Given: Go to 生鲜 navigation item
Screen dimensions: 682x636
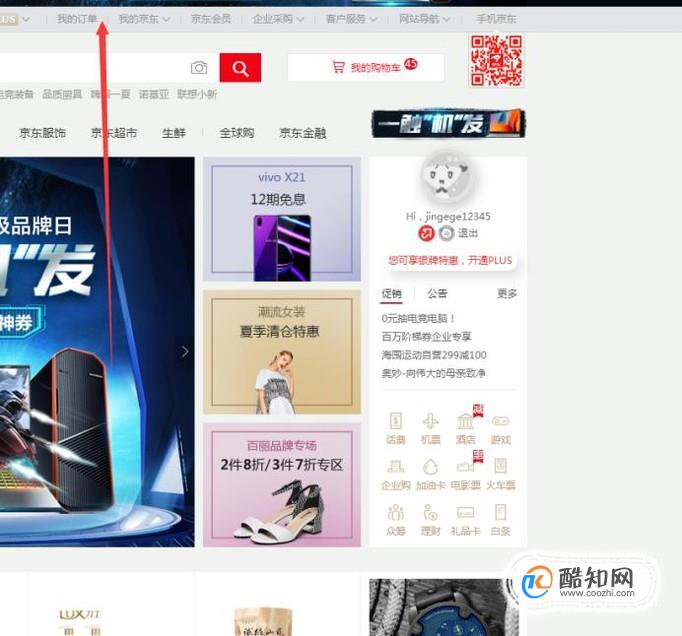Looking at the screenshot, I should coord(174,133).
